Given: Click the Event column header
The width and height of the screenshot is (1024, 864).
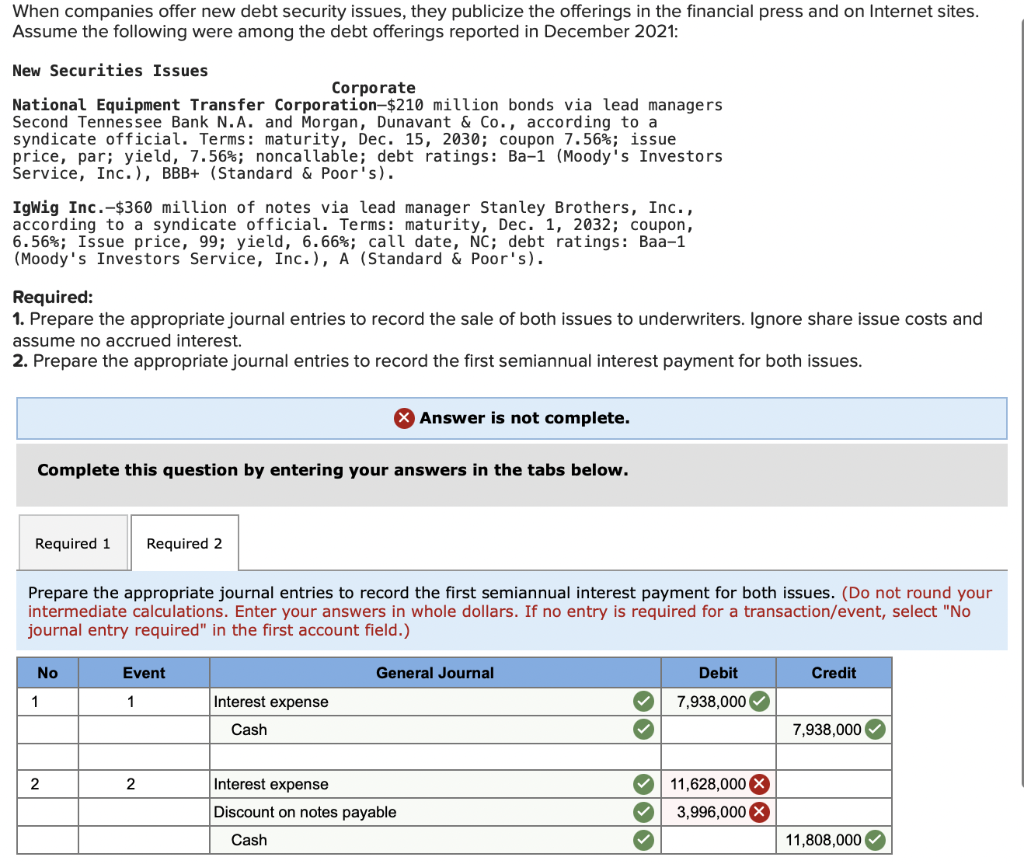Looking at the screenshot, I should pos(144,673).
